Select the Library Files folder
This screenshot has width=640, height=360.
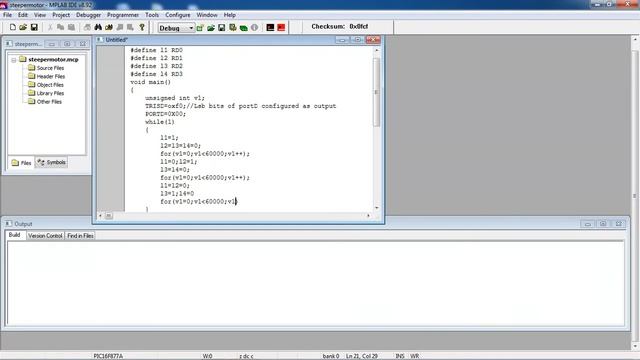pyautogui.click(x=50, y=93)
